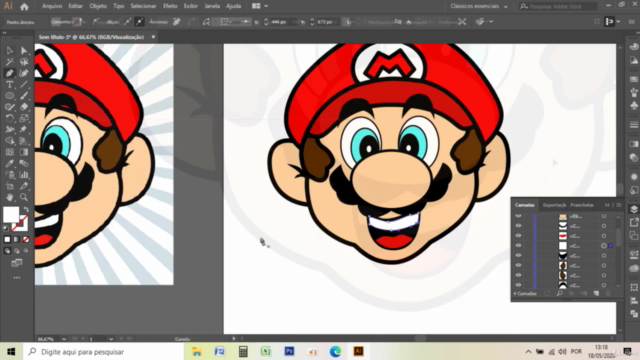
Task: Open the Layers panel icon in right dock
Action: click(x=634, y=209)
